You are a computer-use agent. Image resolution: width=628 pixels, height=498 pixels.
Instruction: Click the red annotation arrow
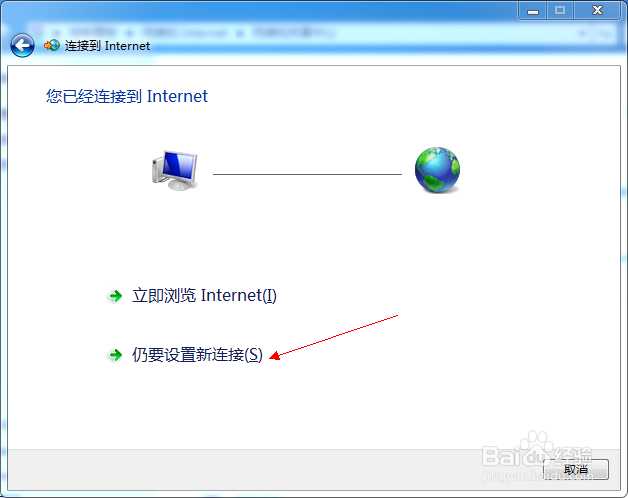(334, 337)
